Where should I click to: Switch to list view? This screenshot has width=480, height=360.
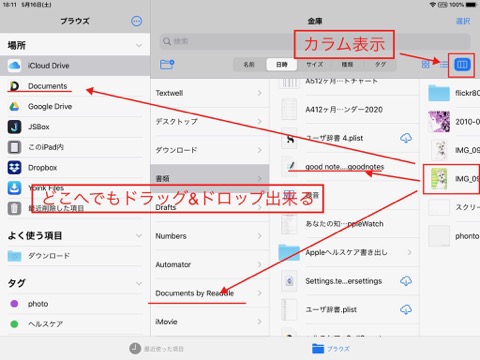pos(444,64)
